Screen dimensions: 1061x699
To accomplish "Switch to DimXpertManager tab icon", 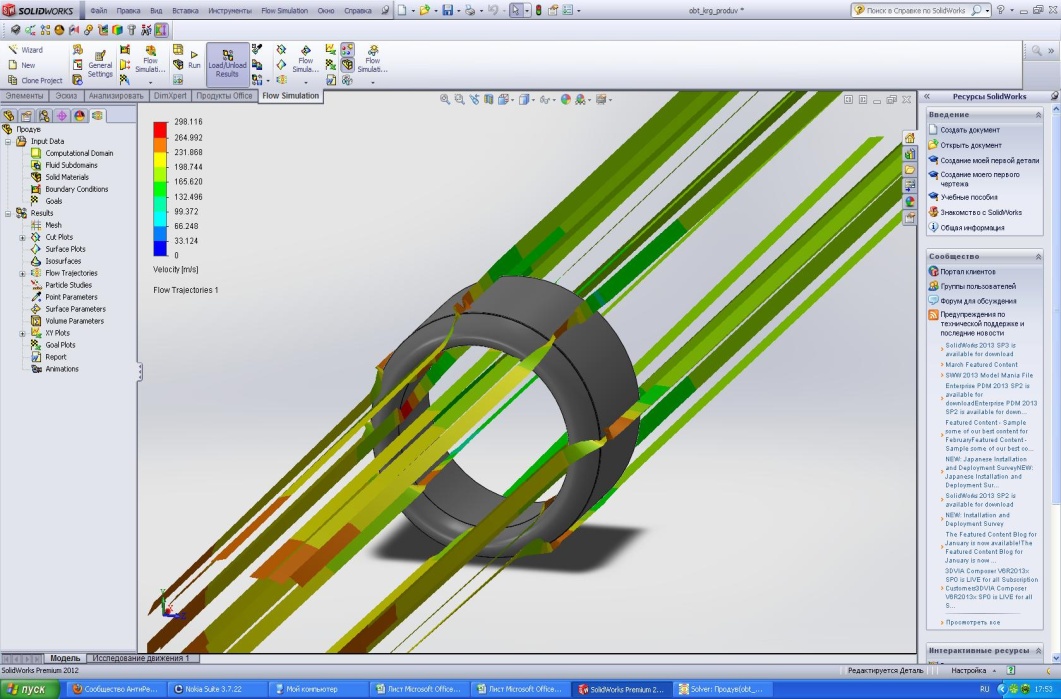I will pyautogui.click(x=62, y=116).
